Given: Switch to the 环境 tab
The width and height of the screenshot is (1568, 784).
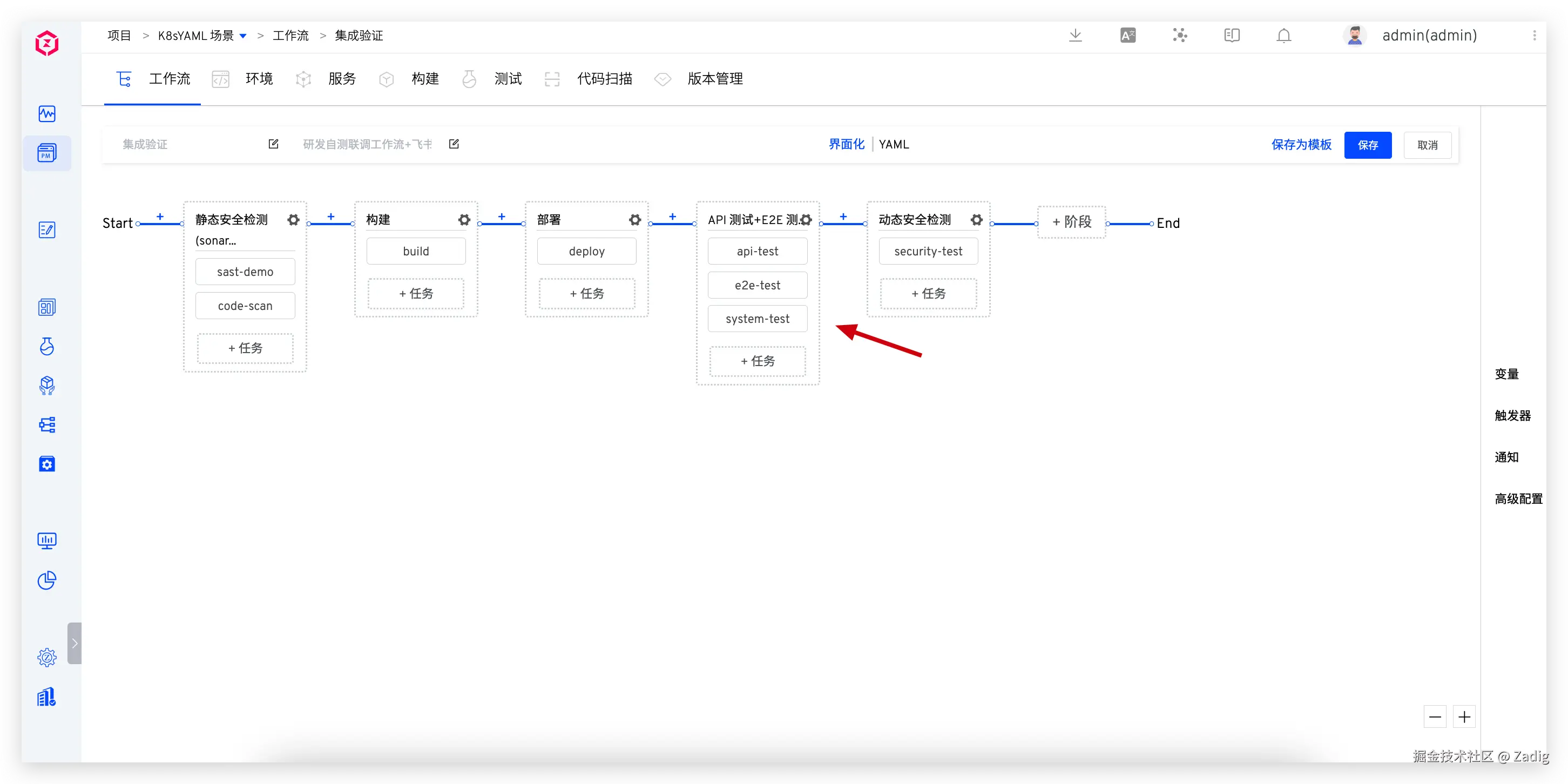Looking at the screenshot, I should click(258, 79).
